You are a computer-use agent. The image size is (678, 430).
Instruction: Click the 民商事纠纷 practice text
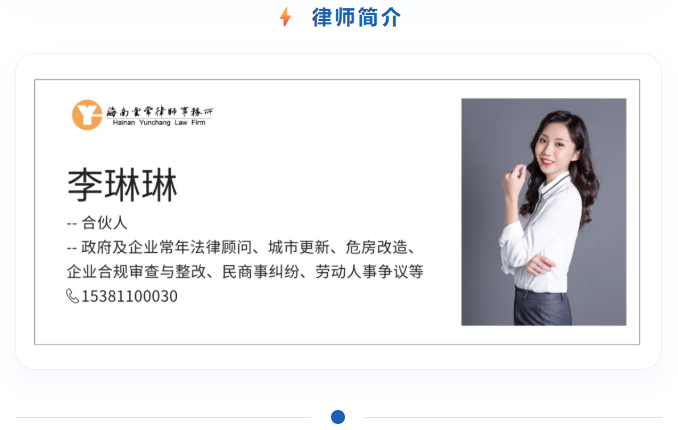click(260, 272)
